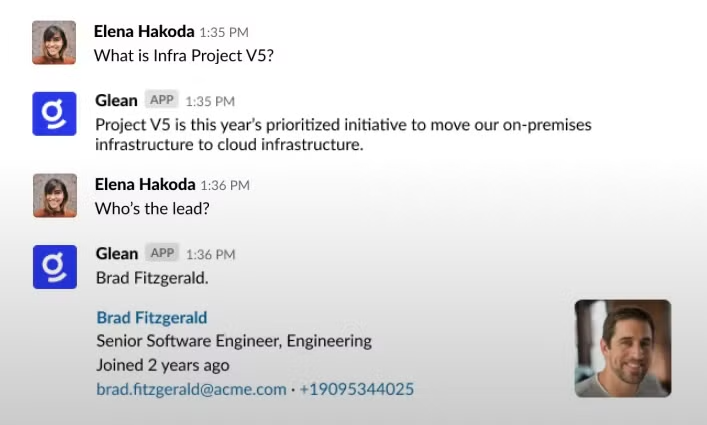Click Elena's avatar next to "Who's the lead?"
707x425 pixels.
pyautogui.click(x=54, y=196)
